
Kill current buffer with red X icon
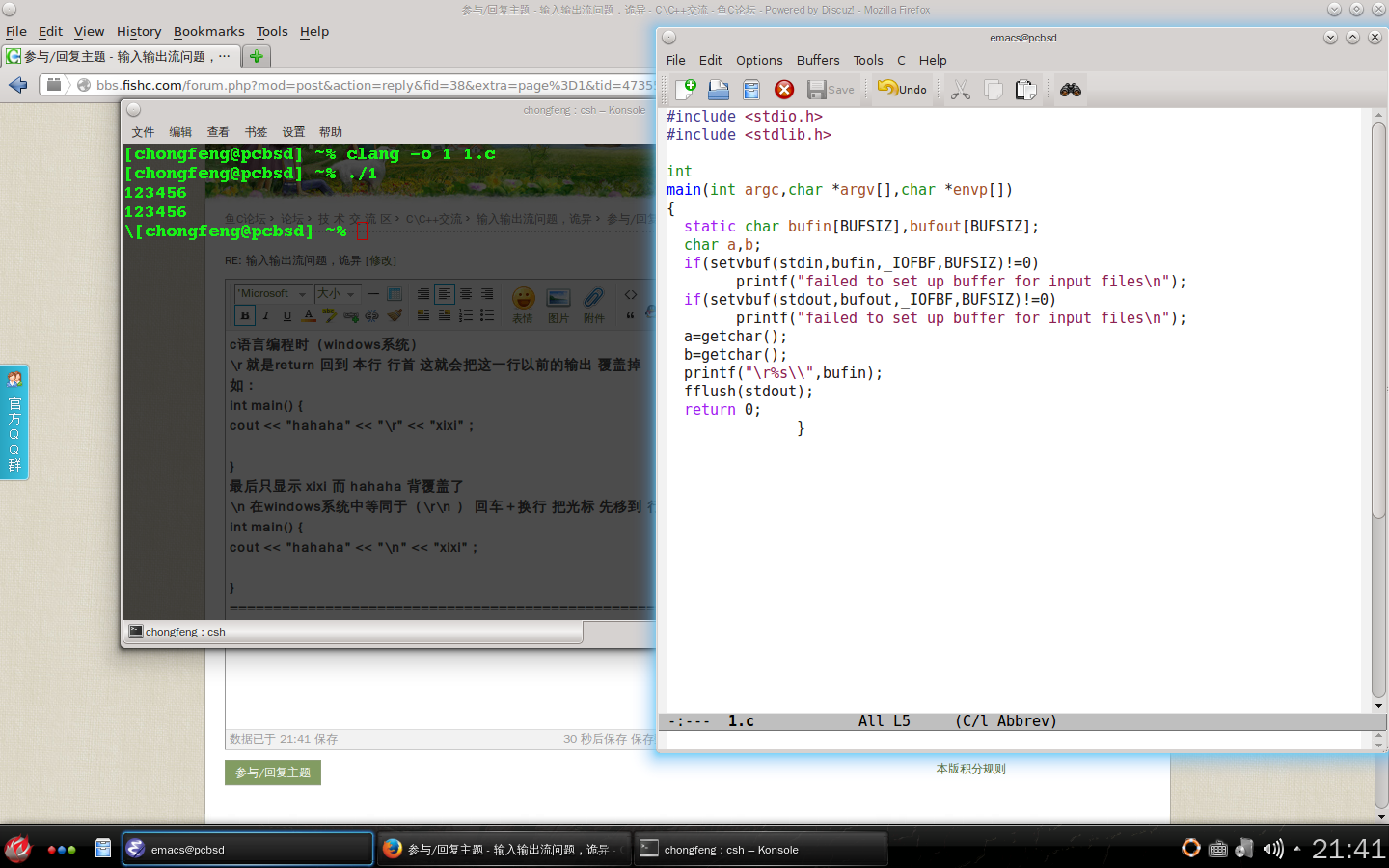click(x=784, y=90)
